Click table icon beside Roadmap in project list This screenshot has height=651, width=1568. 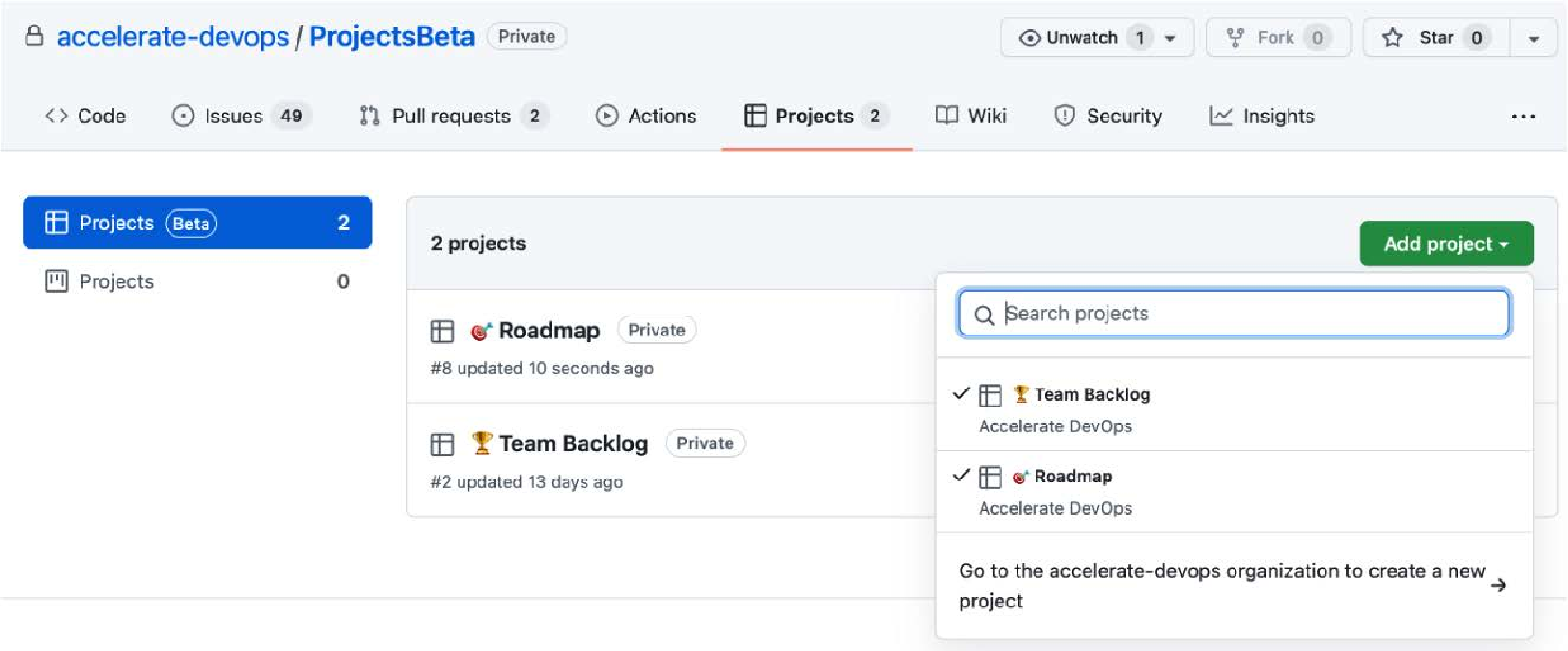(442, 331)
